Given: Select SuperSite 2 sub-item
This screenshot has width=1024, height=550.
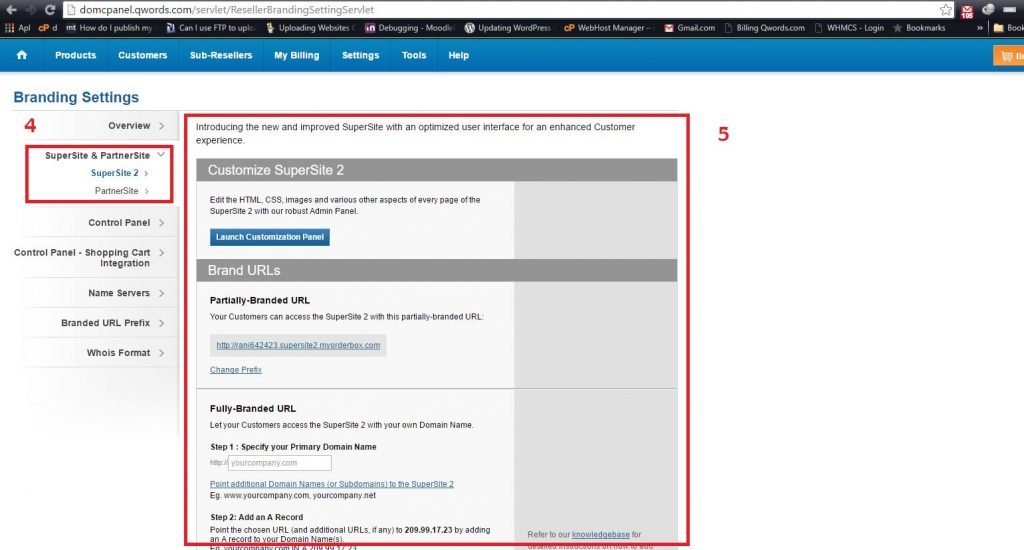Looking at the screenshot, I should coord(120,173).
